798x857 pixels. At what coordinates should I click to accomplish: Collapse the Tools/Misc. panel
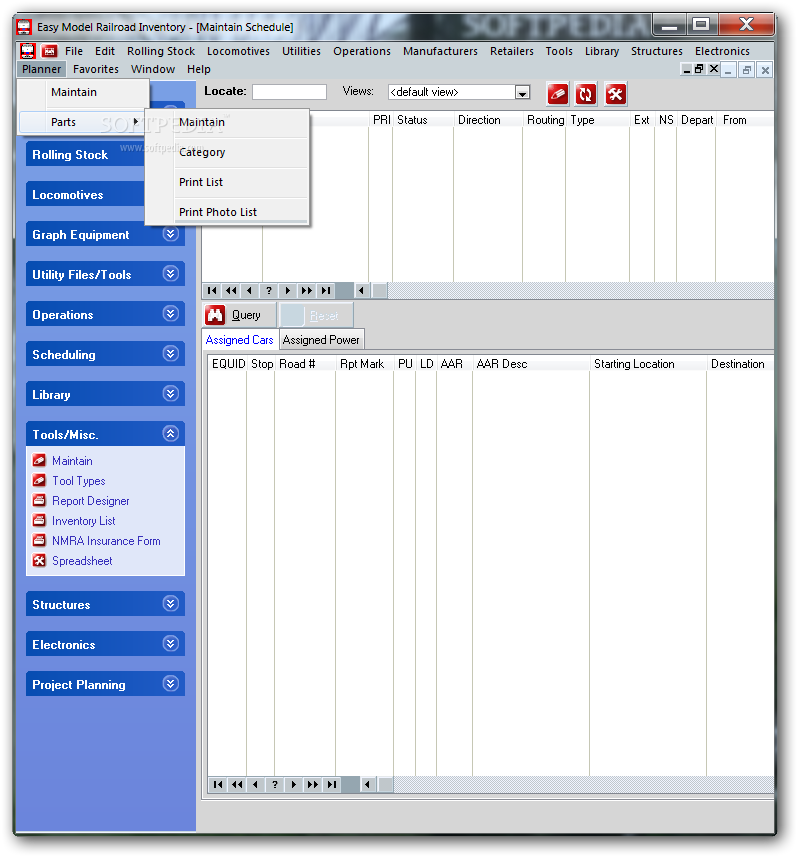(x=171, y=434)
